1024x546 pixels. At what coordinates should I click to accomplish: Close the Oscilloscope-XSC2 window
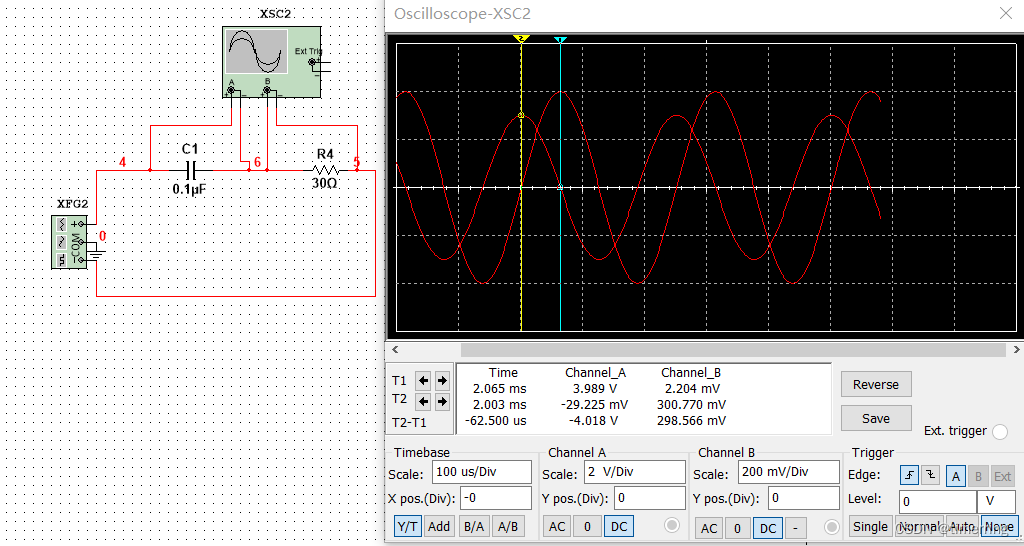point(1006,13)
